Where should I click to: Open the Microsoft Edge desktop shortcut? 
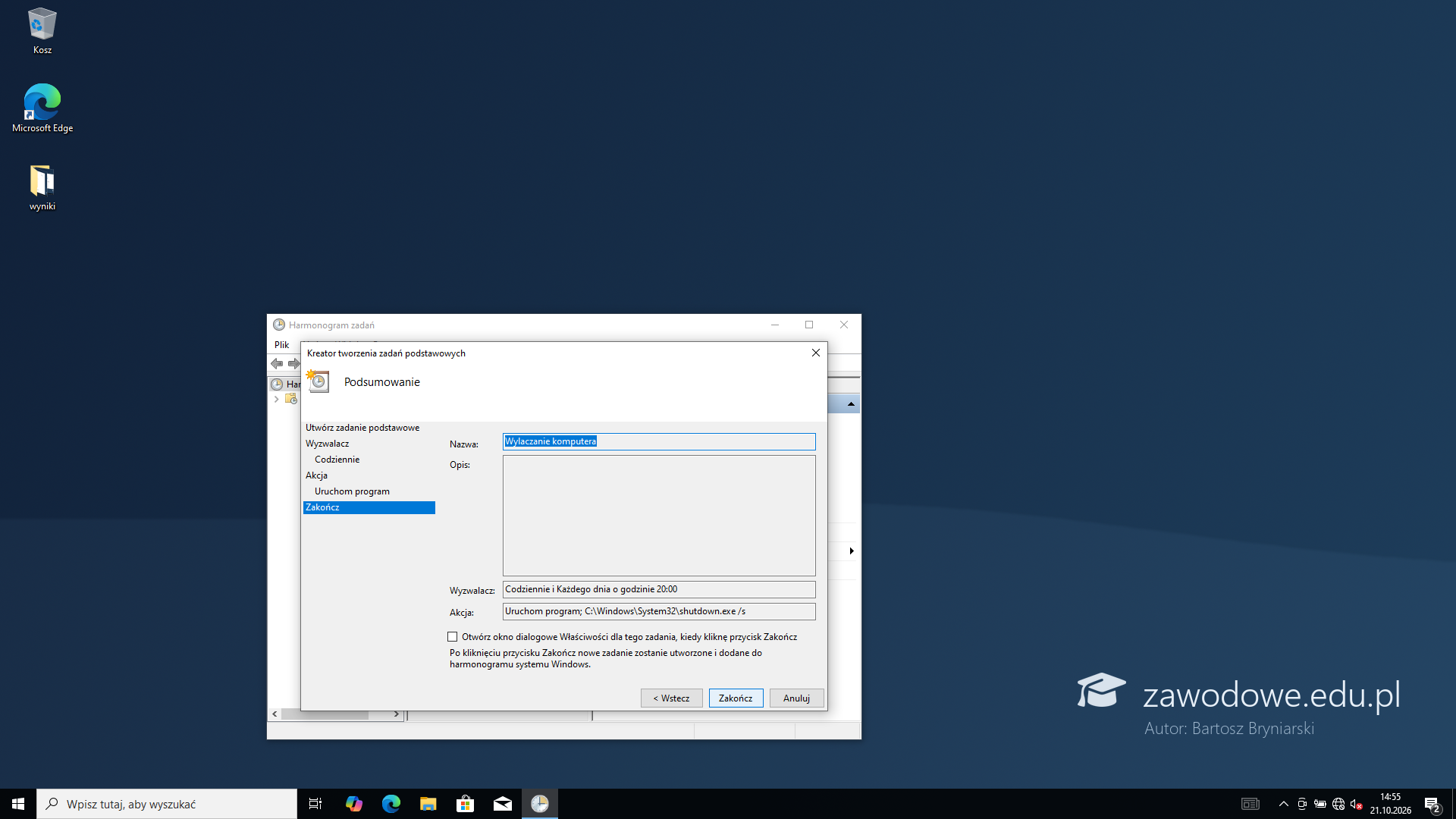[42, 108]
